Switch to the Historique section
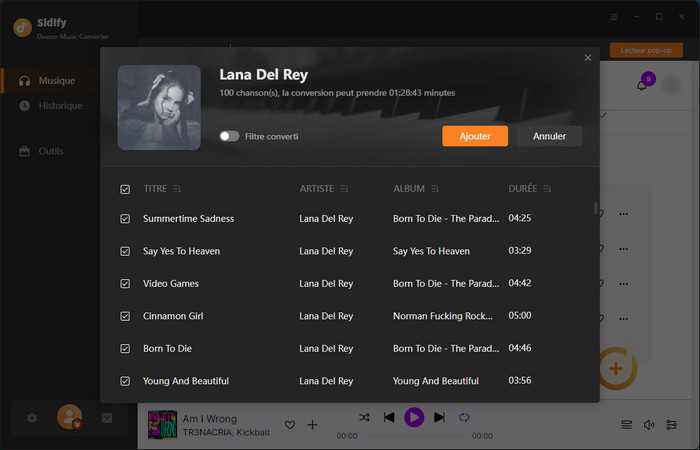 click(60, 106)
